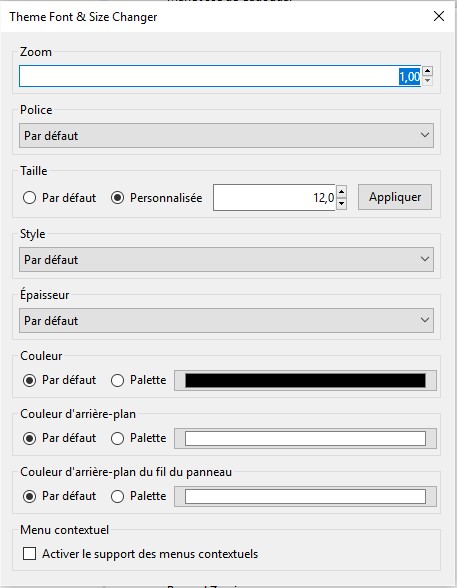Open the Couleur d'arrière-plan white swatch
This screenshot has height=588, width=457.
click(x=305, y=438)
